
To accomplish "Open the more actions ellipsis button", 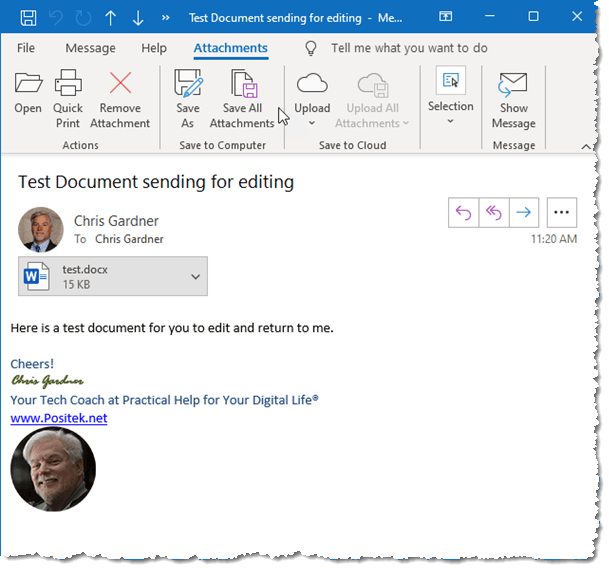I will pyautogui.click(x=561, y=212).
